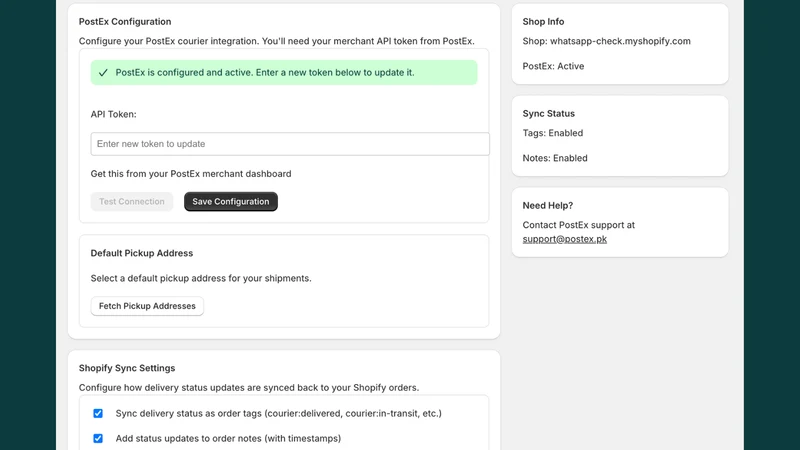The width and height of the screenshot is (800, 450).
Task: Toggle sync delivery status as order tags checkbox
Action: (98, 413)
